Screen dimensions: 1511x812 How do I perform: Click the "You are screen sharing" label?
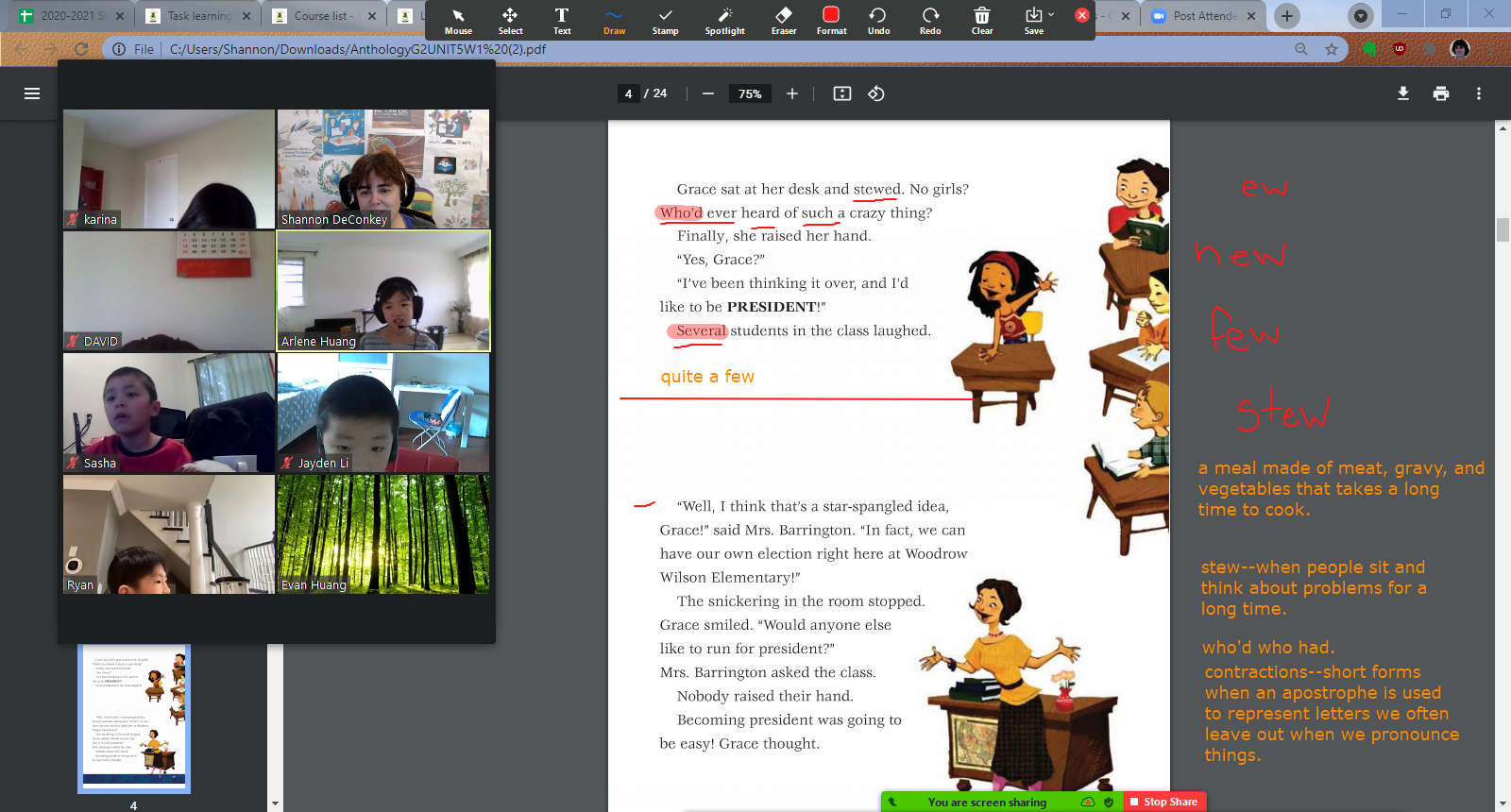pos(987,803)
